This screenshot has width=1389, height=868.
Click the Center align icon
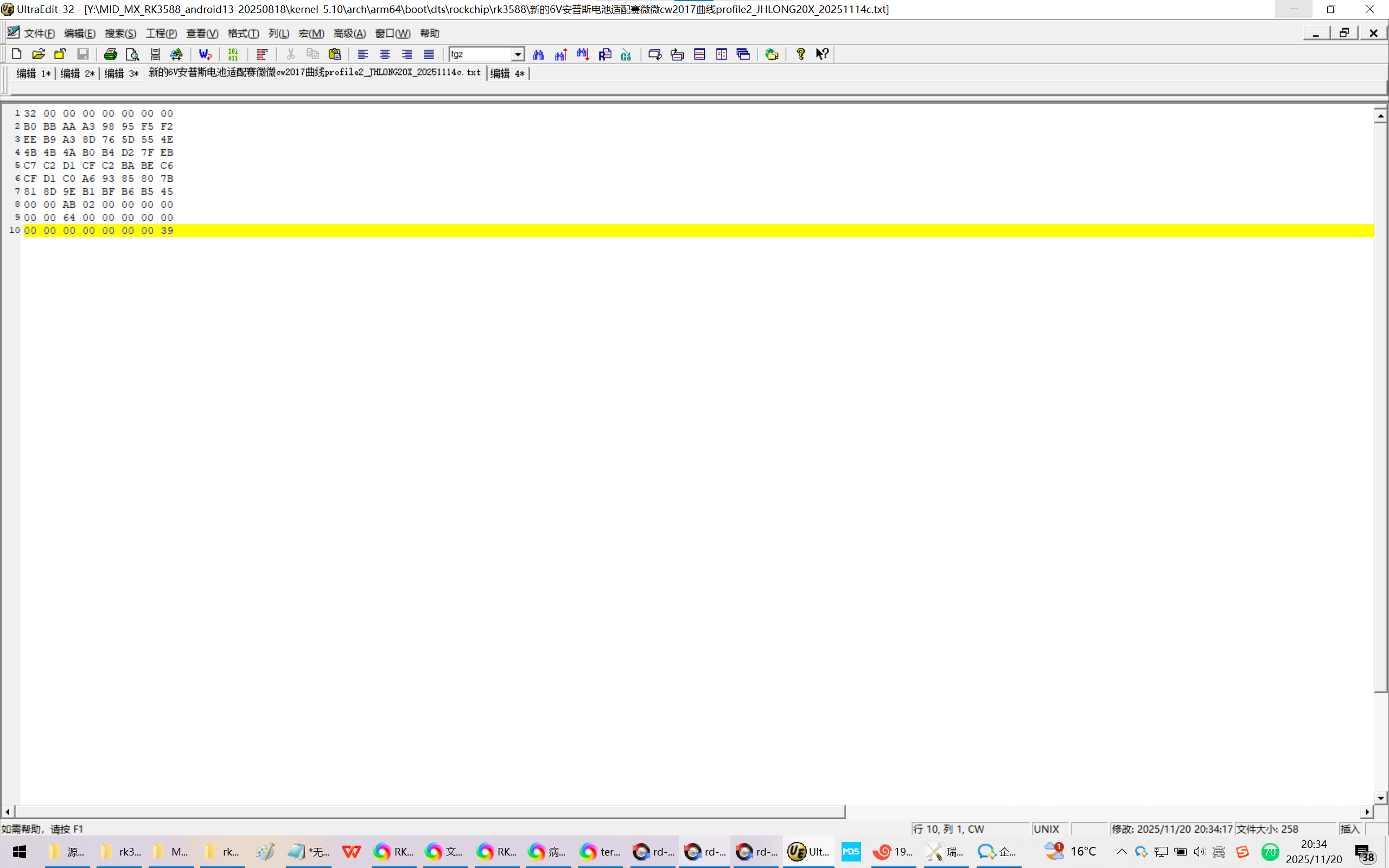385,54
